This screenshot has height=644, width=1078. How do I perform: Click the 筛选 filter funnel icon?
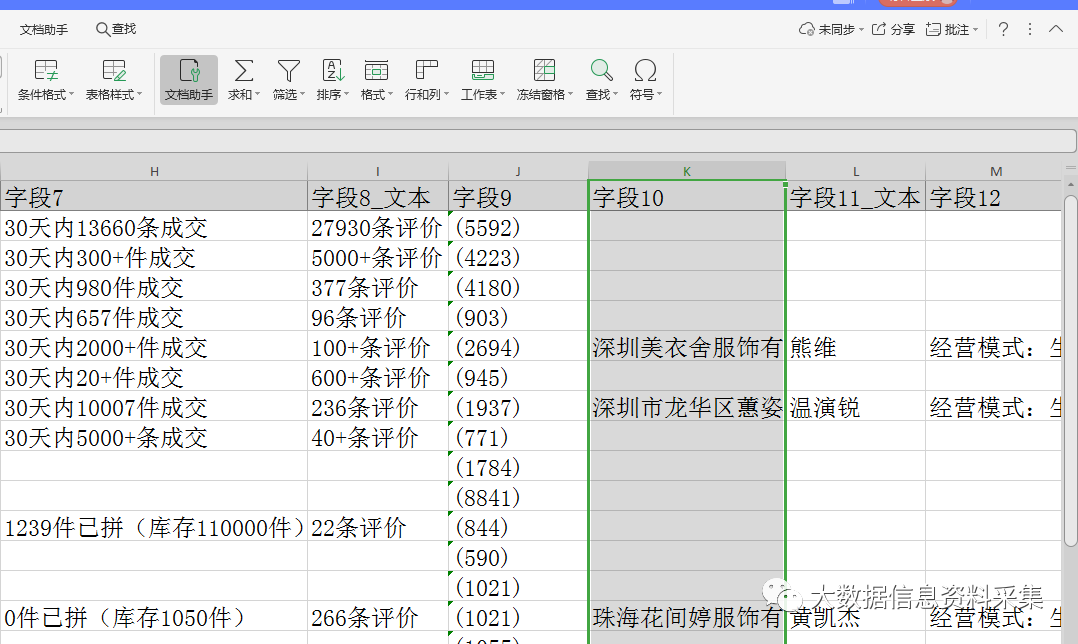click(288, 70)
